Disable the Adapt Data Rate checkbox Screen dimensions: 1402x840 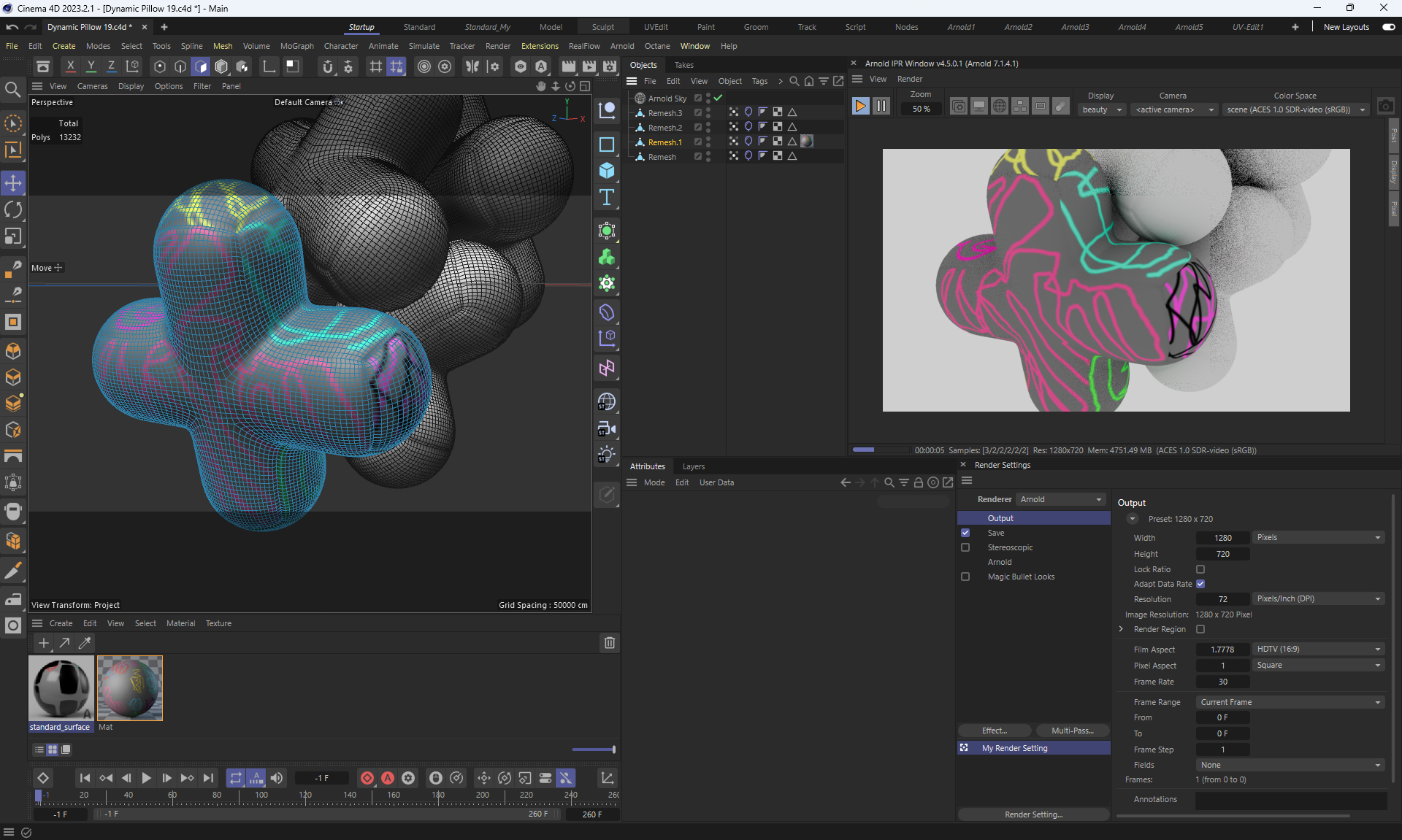1200,584
